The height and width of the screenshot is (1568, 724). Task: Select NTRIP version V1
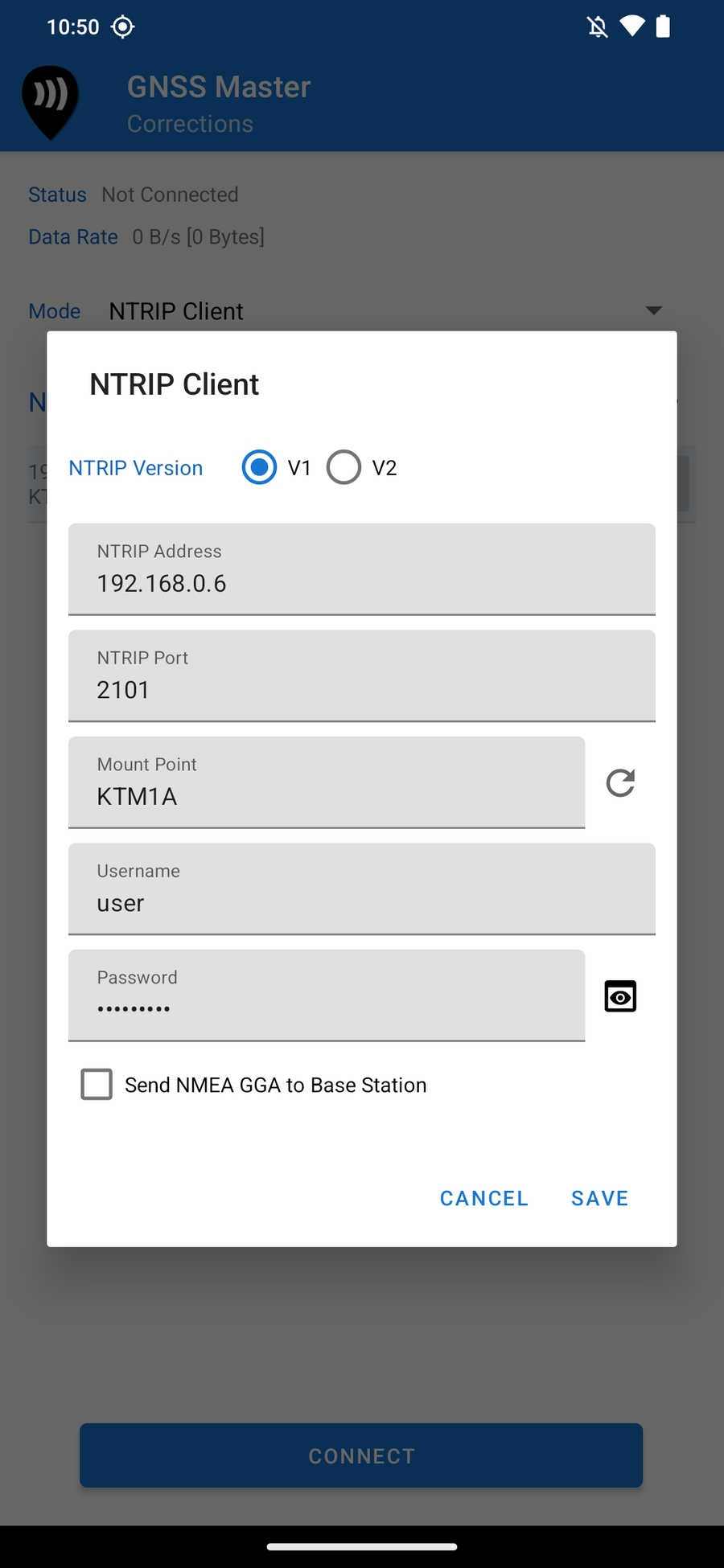click(x=259, y=467)
